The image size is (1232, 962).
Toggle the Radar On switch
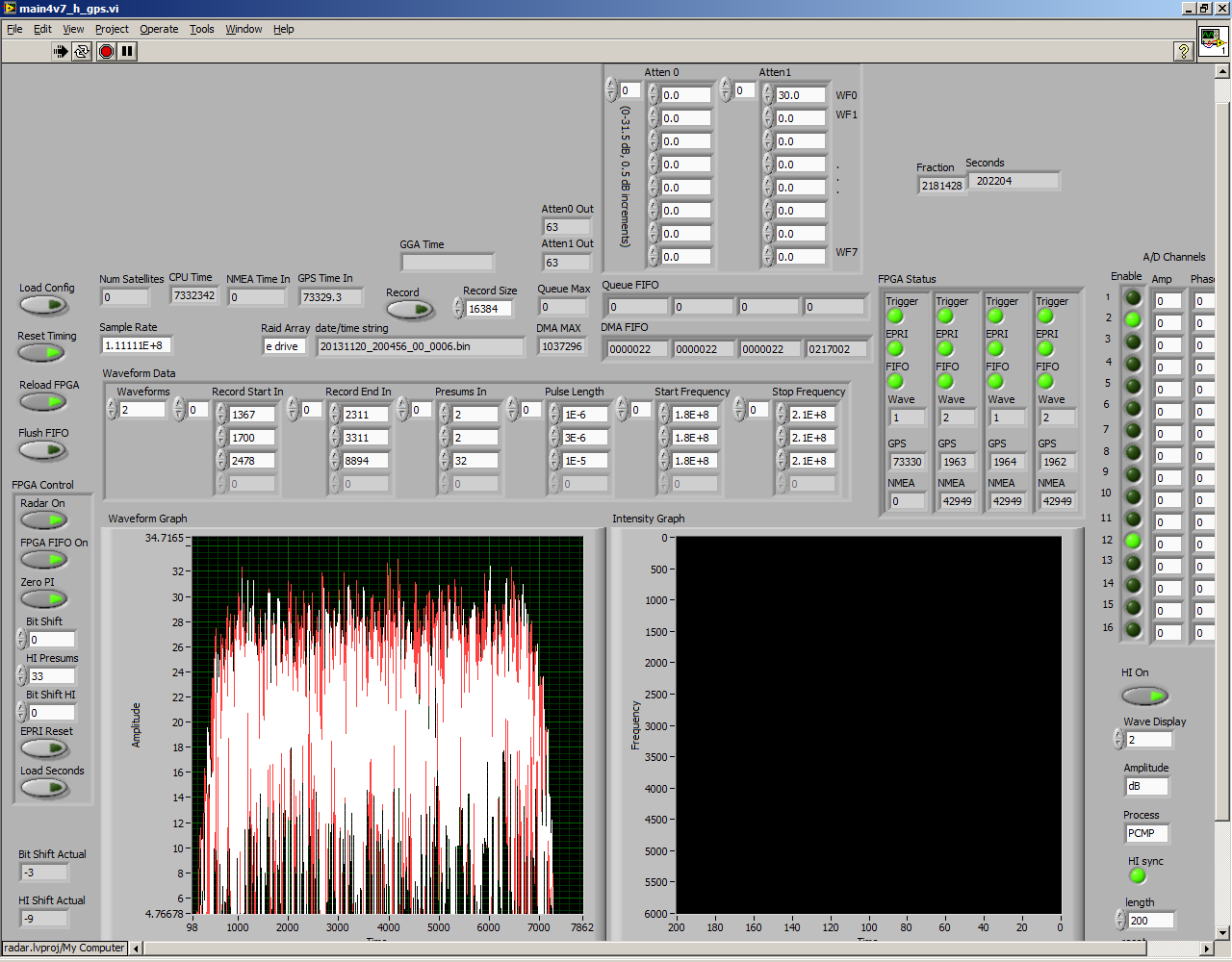(x=43, y=520)
